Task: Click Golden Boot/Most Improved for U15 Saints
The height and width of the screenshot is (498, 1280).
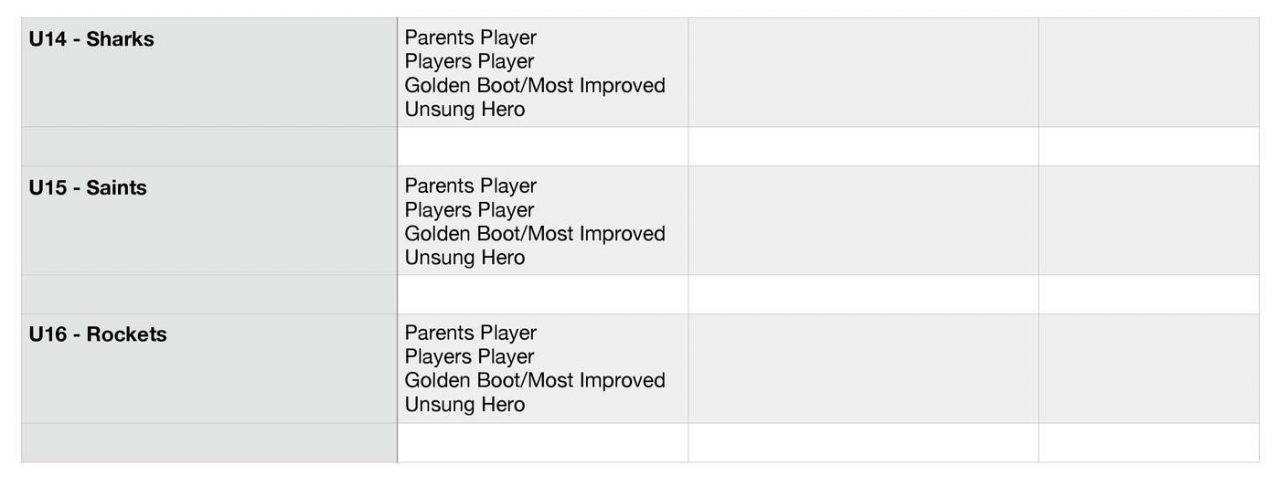Action: (534, 234)
